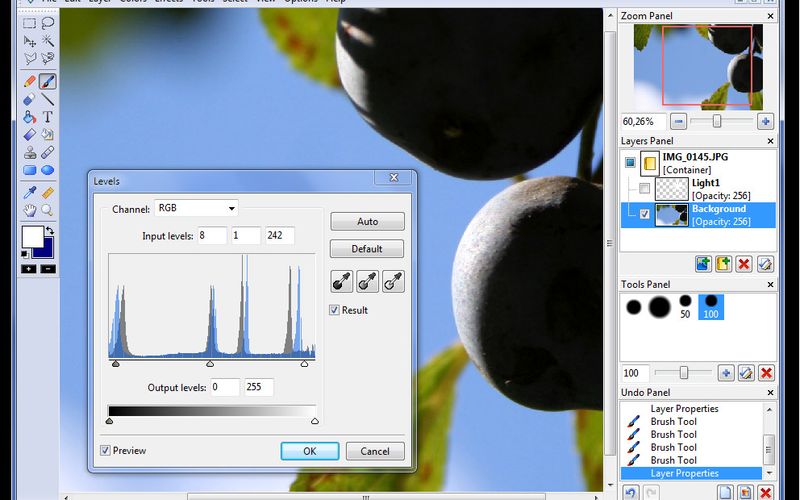Select the Pencil tool in toolbox
Image resolution: width=800 pixels, height=500 pixels.
[29, 81]
